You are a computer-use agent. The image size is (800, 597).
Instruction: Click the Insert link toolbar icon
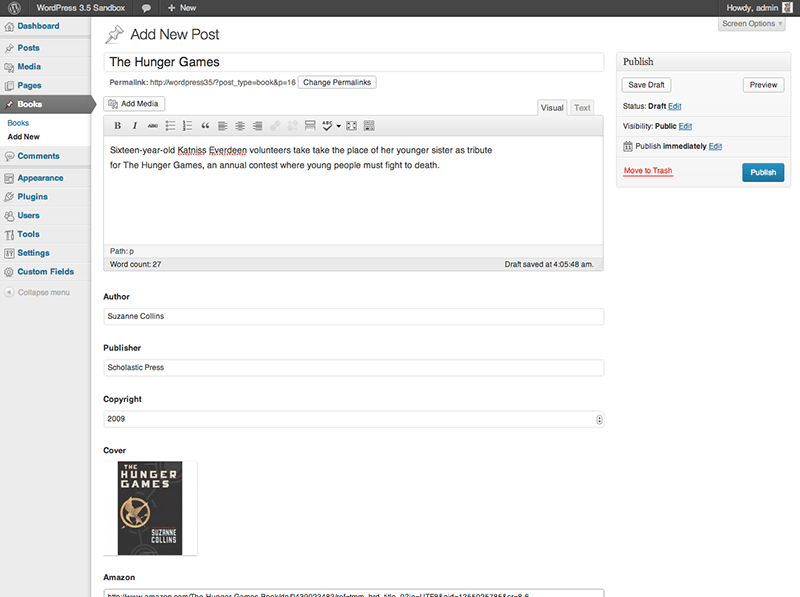275,126
